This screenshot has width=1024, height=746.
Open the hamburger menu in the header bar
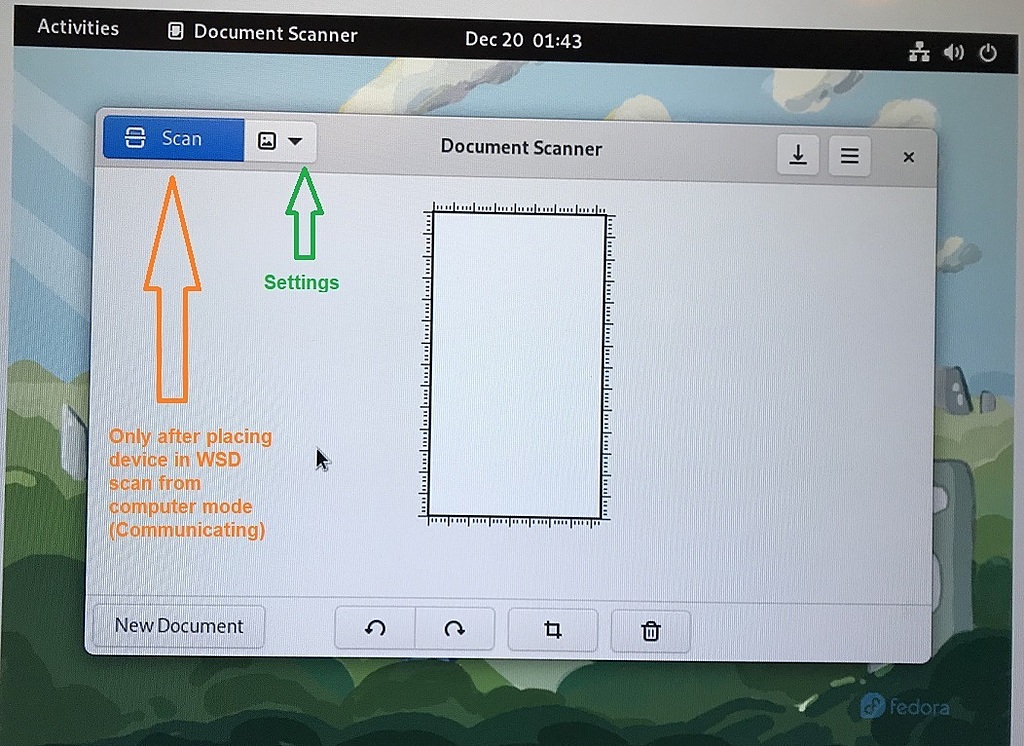point(849,156)
